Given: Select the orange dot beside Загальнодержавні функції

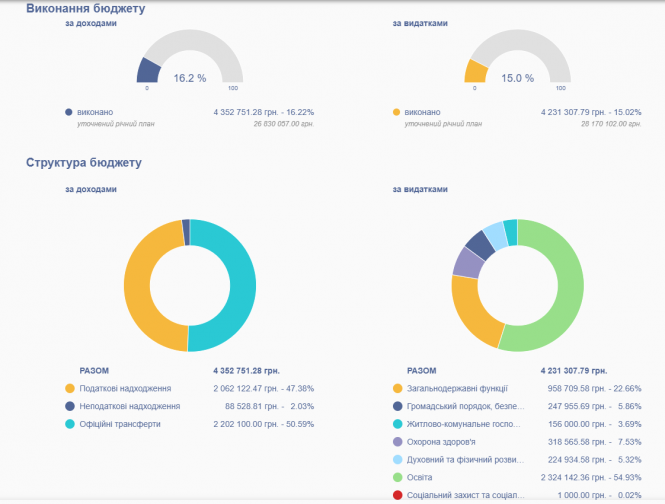Looking at the screenshot, I should (x=398, y=388).
